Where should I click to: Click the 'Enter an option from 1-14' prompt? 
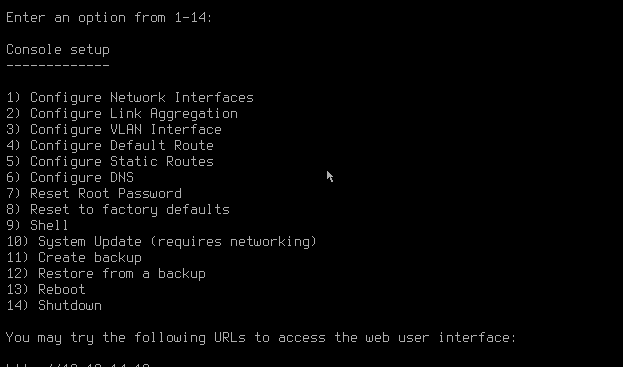tap(109, 18)
